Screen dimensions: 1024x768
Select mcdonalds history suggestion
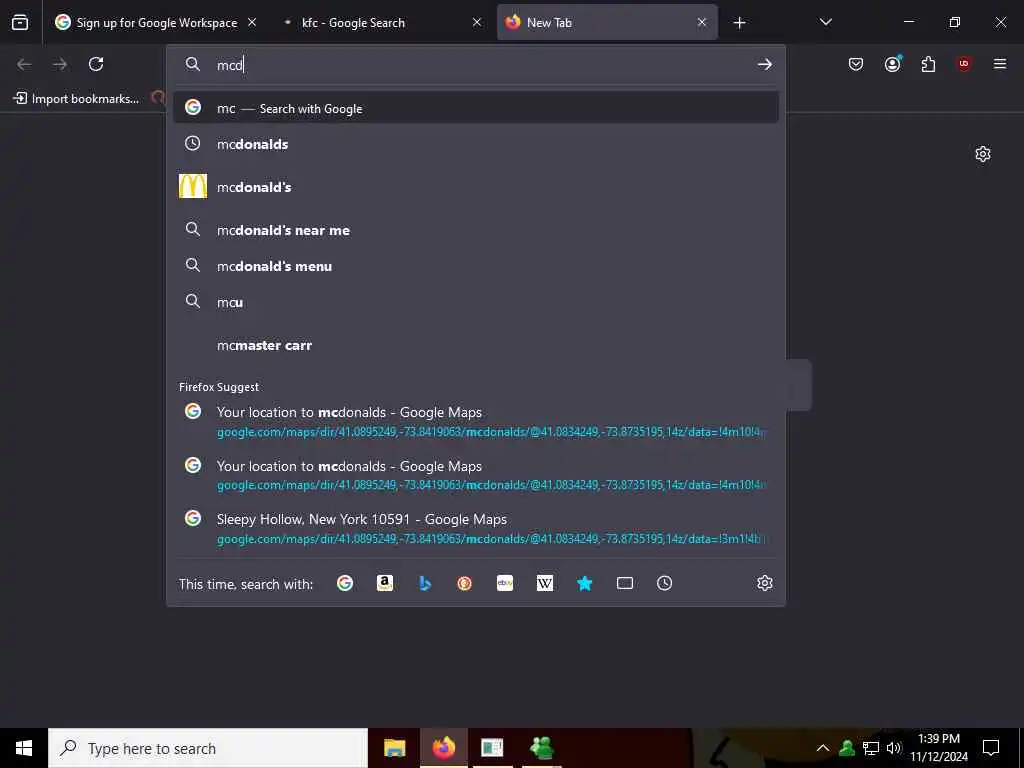click(x=475, y=144)
